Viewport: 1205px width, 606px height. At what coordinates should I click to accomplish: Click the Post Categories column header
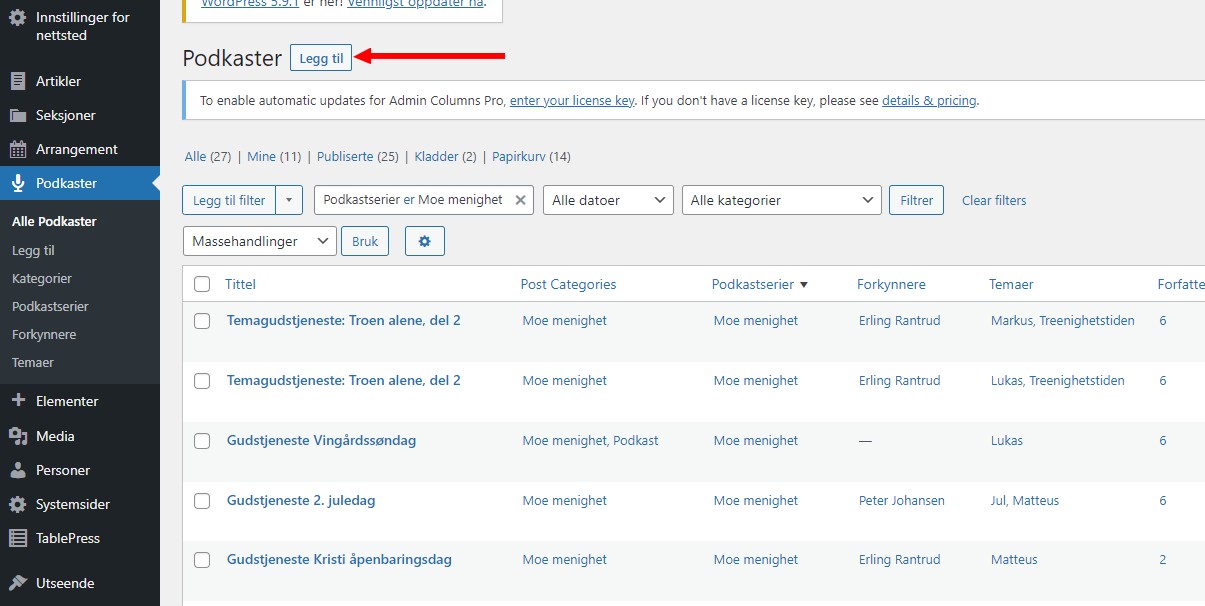[568, 285]
